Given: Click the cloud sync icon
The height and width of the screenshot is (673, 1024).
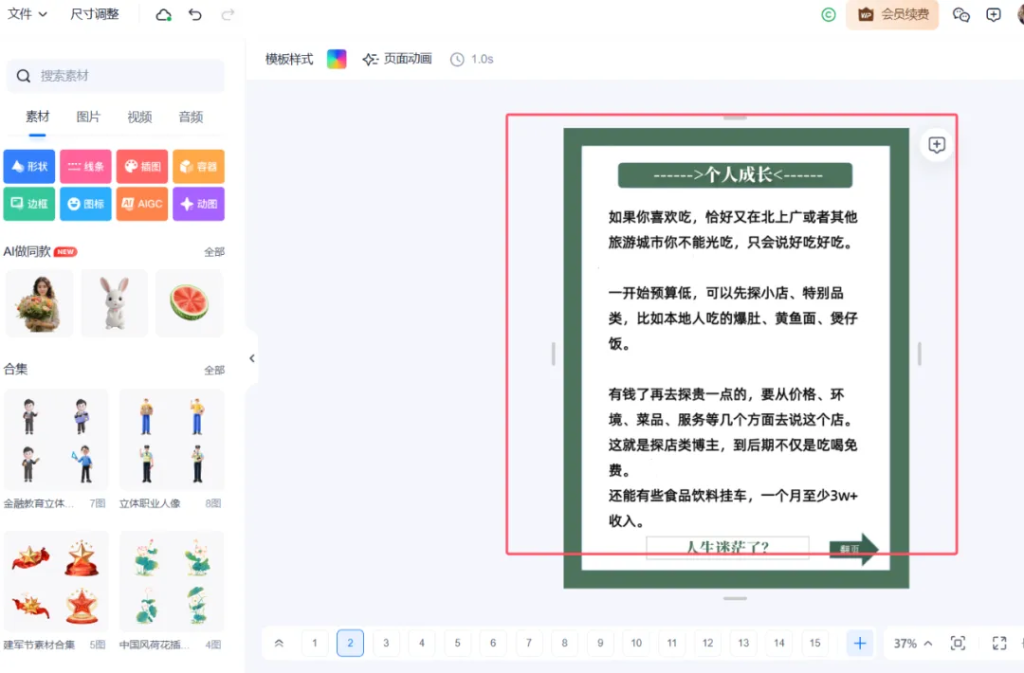Looking at the screenshot, I should click(x=161, y=13).
